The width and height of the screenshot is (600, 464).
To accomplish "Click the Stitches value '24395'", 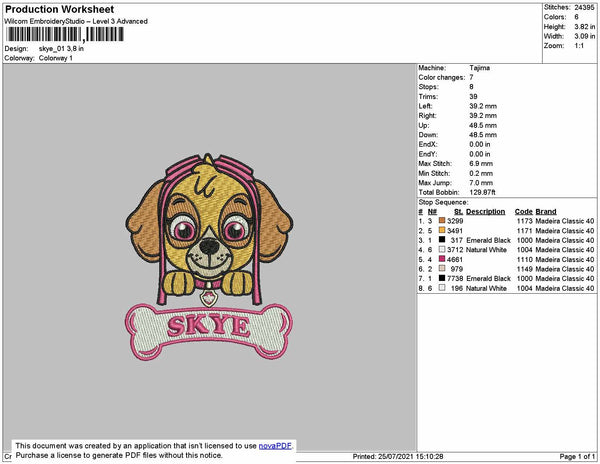I will (x=584, y=7).
